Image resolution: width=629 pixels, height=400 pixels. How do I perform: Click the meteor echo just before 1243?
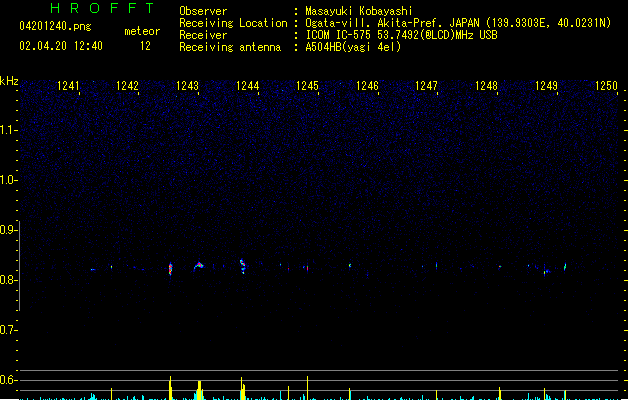pos(170,269)
